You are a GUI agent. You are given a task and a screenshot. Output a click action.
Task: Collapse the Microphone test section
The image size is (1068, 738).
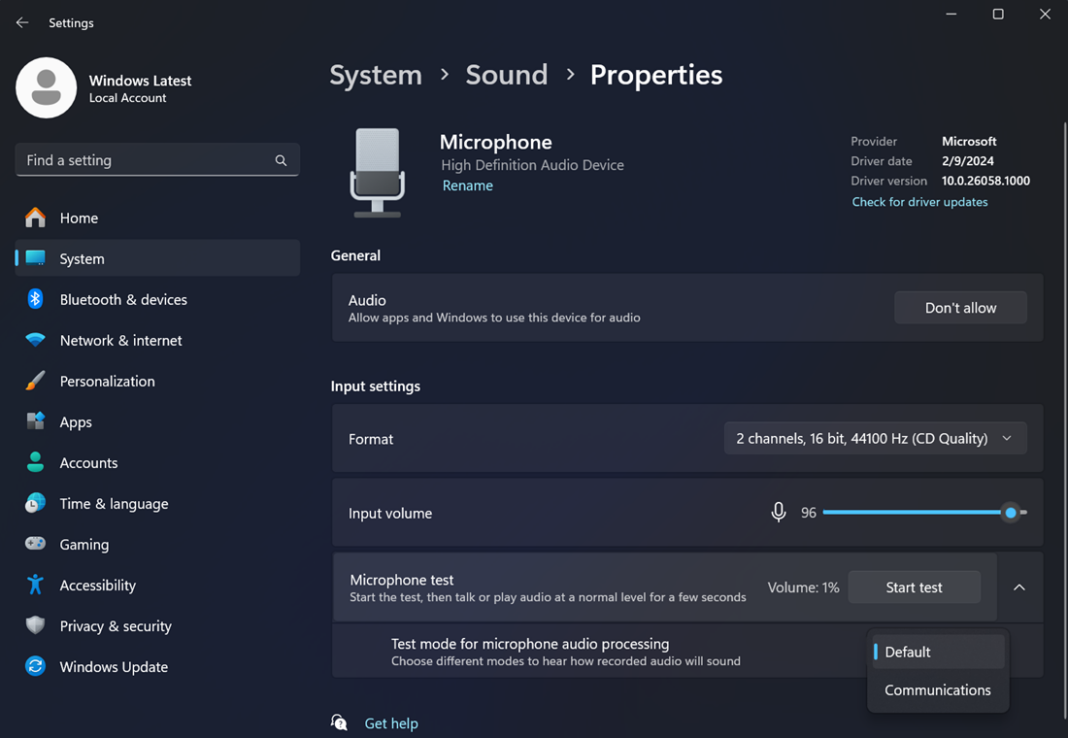[x=1019, y=587]
